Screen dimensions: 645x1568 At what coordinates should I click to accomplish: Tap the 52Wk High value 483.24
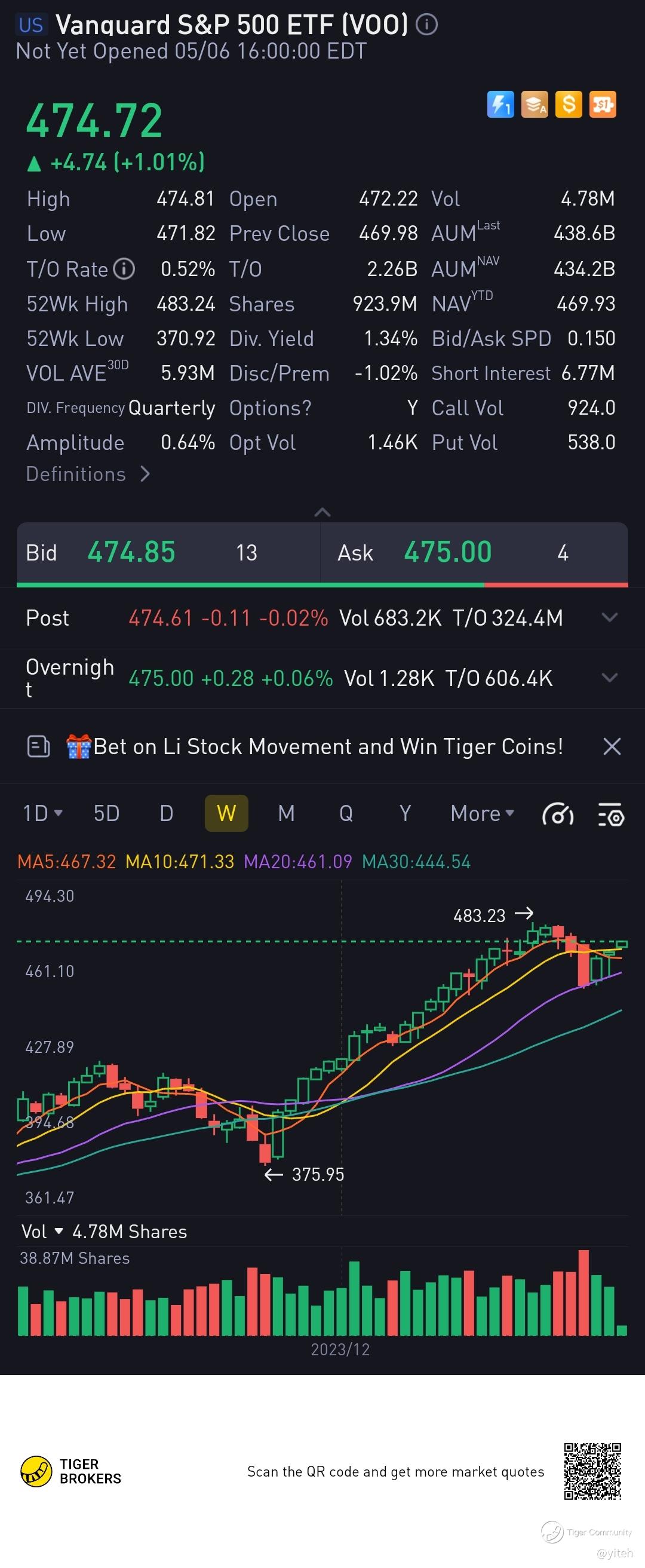click(x=186, y=304)
